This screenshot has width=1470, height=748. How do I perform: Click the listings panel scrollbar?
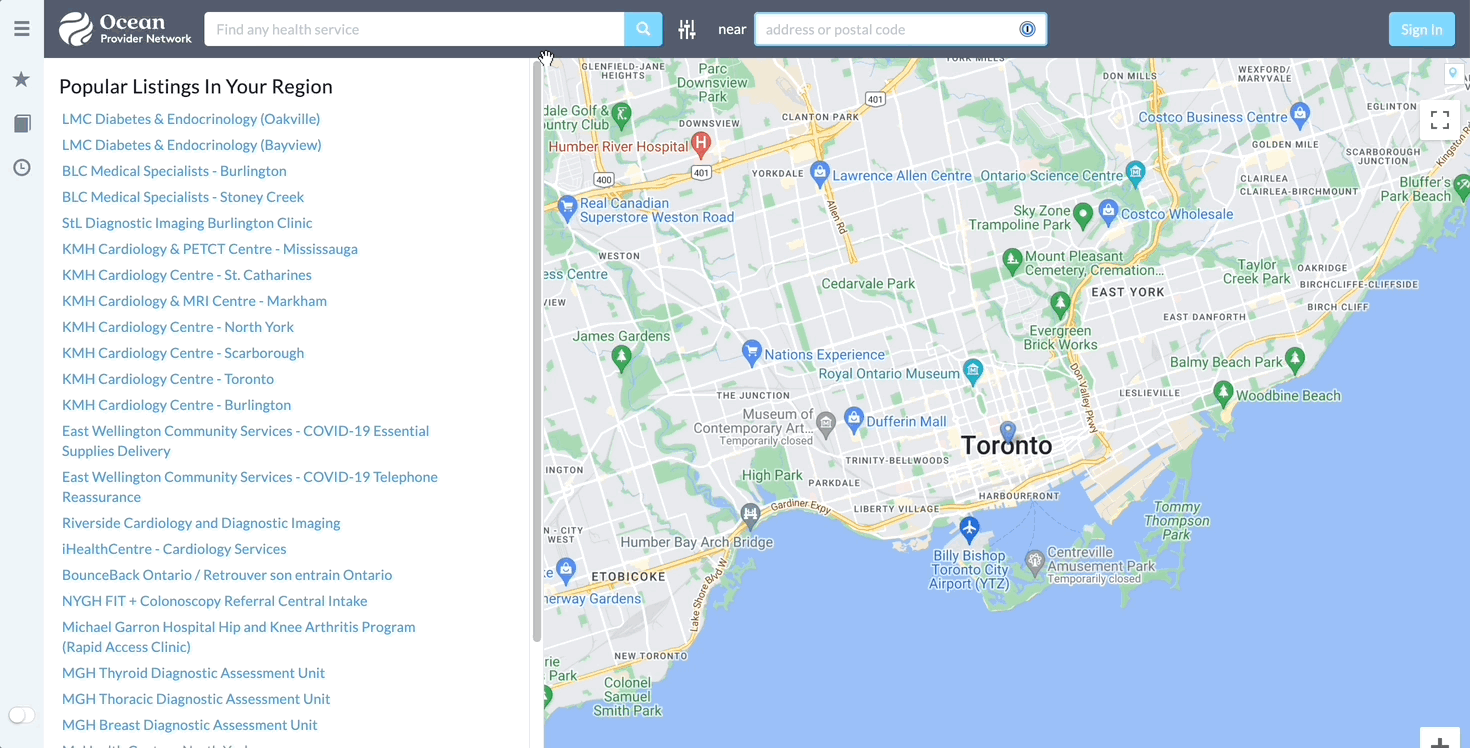pos(537,350)
